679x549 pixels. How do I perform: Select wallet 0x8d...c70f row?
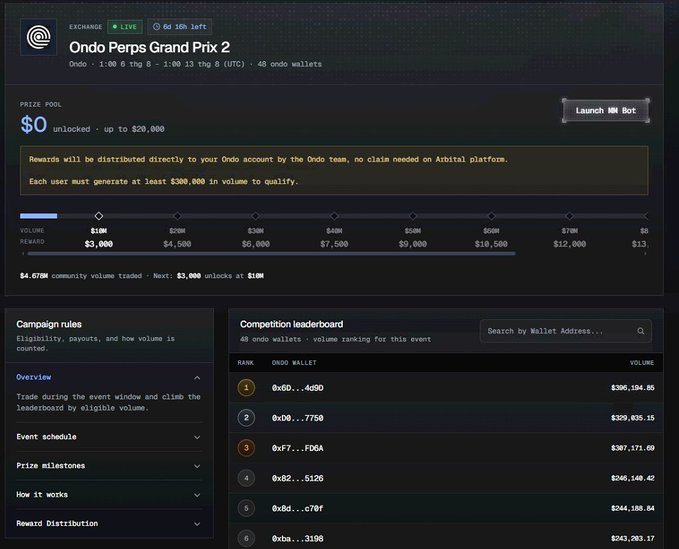[x=446, y=508]
